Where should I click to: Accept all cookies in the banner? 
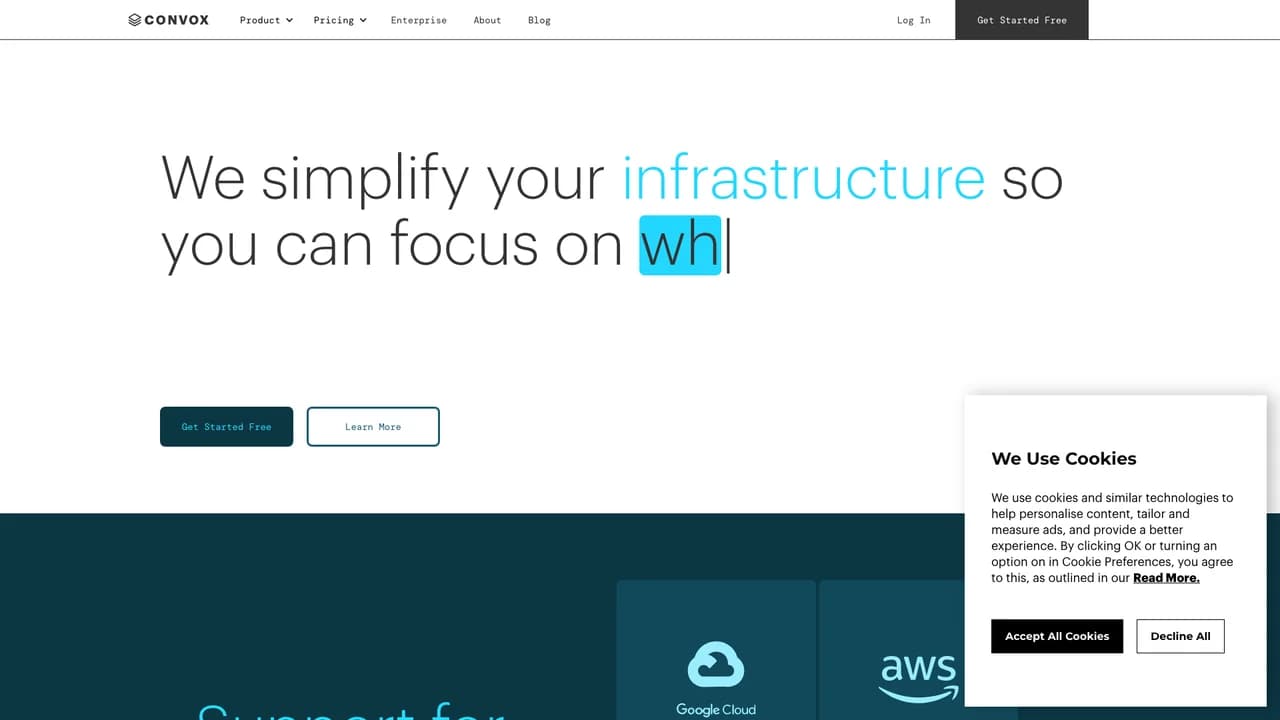[1057, 636]
